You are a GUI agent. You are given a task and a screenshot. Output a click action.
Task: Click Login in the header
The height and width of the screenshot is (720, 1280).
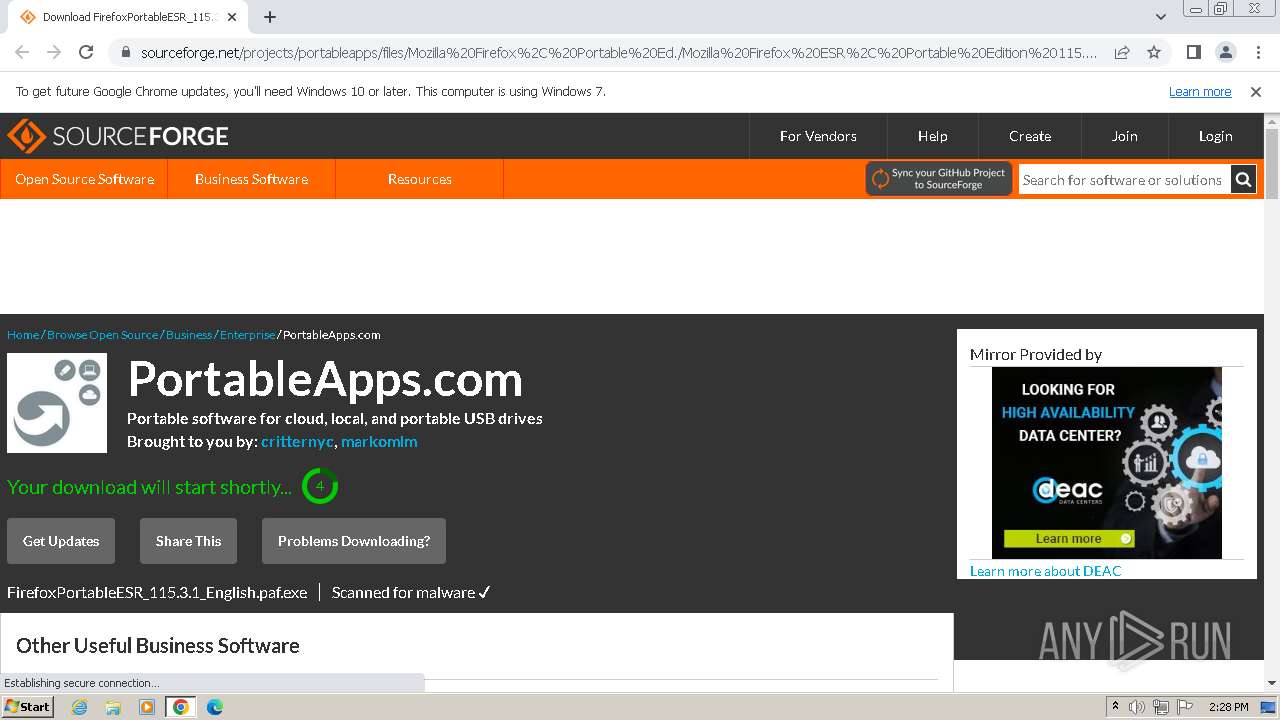1215,136
